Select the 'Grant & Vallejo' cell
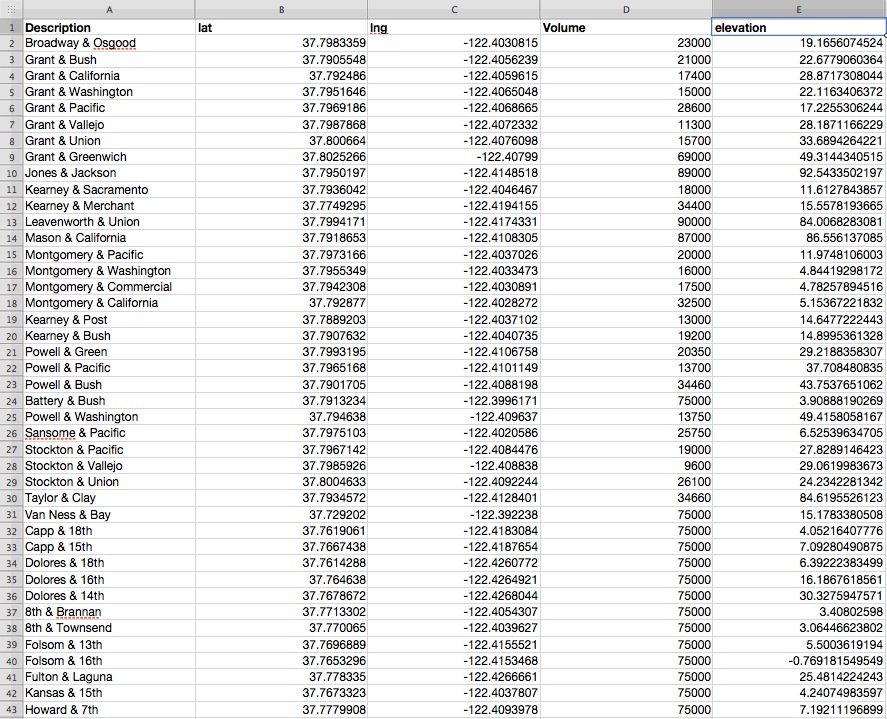The image size is (887, 719). coord(109,124)
